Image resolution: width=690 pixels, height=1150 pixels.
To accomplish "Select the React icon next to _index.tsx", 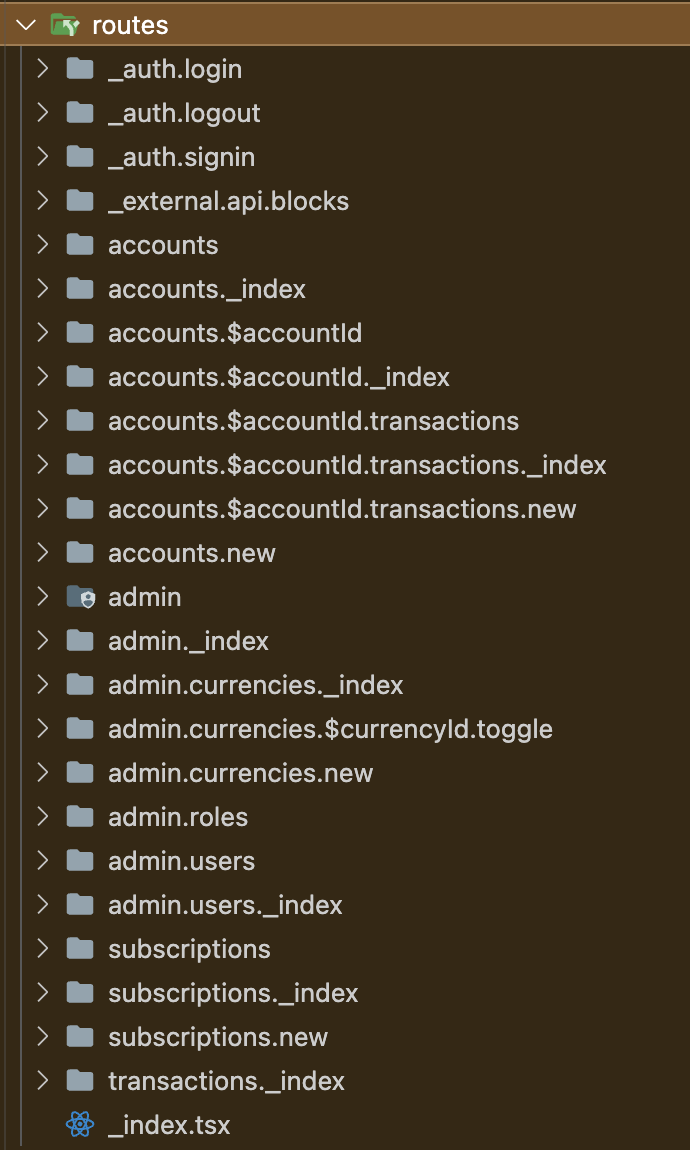I will (80, 1124).
